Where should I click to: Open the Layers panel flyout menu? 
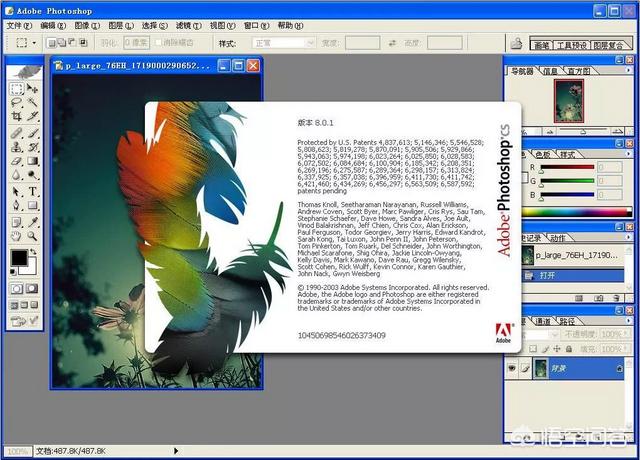coord(628,321)
